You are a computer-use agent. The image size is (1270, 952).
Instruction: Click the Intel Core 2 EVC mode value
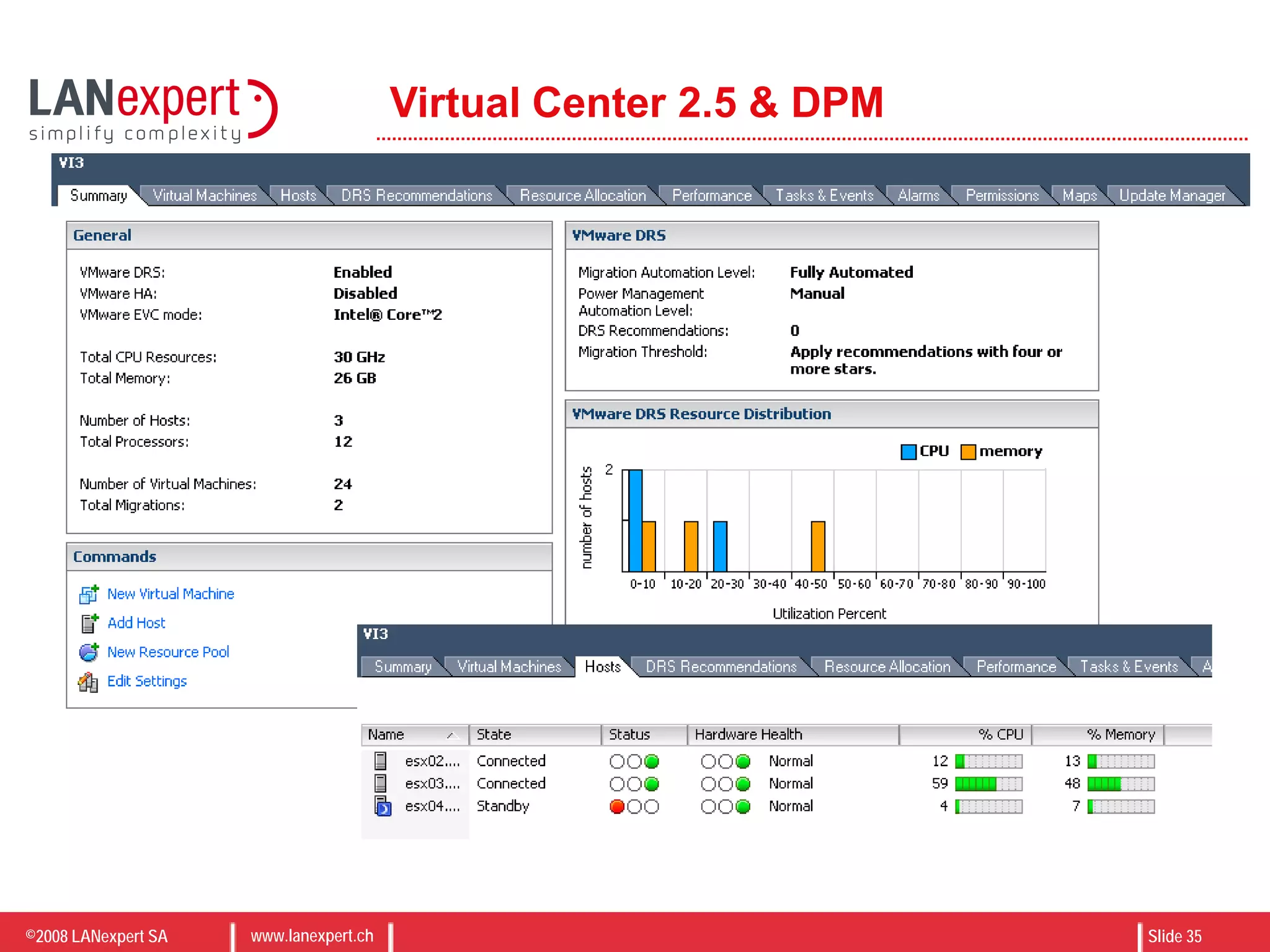click(388, 314)
